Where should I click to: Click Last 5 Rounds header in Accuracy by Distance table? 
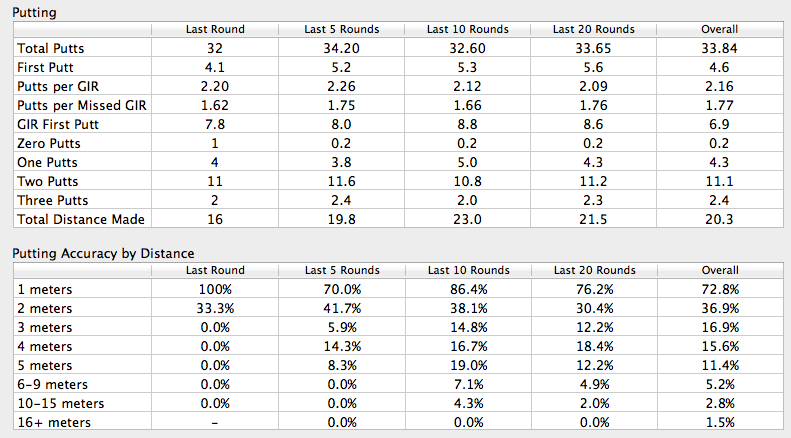342,270
